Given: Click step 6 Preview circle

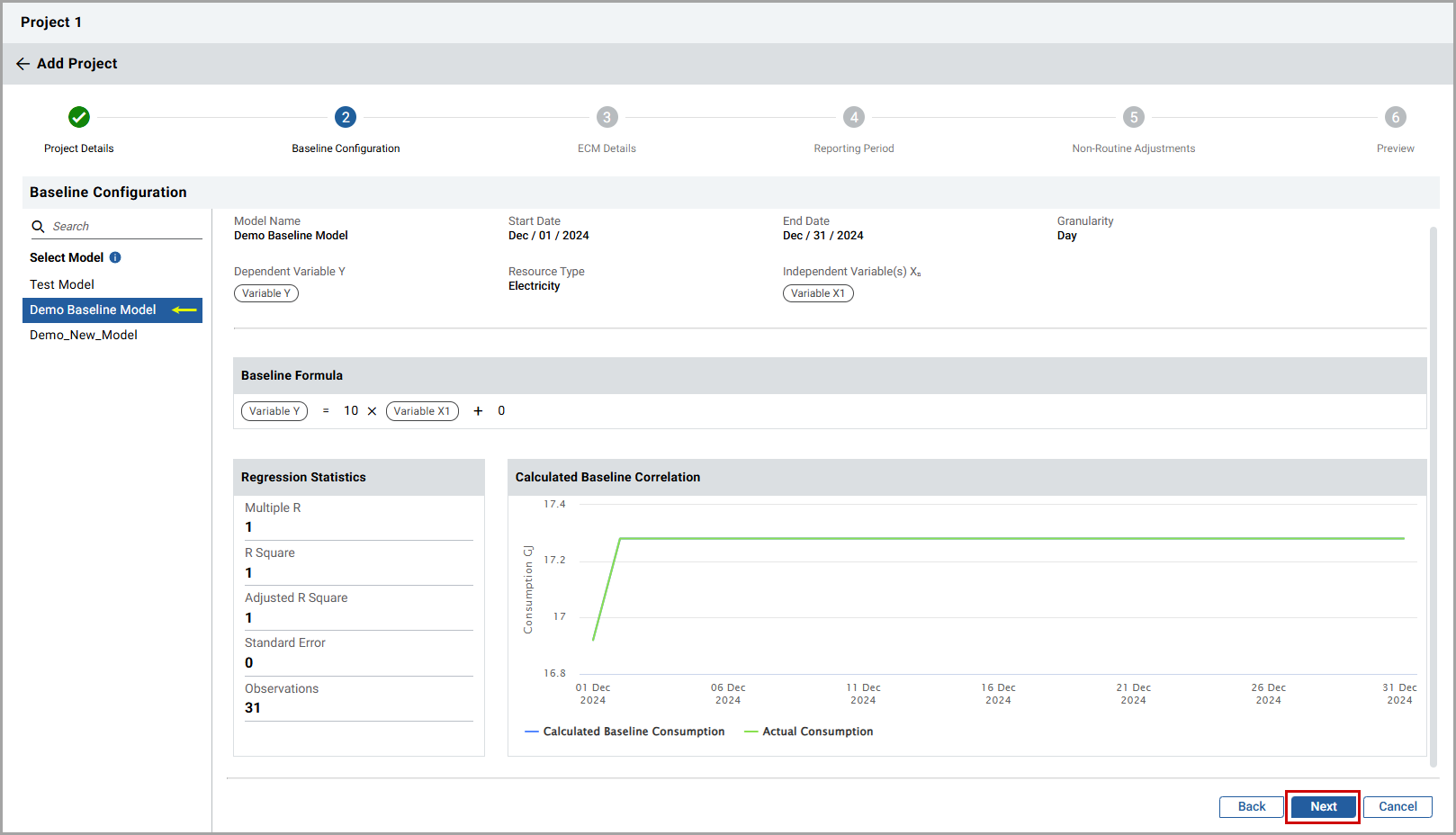Looking at the screenshot, I should coord(1395,117).
